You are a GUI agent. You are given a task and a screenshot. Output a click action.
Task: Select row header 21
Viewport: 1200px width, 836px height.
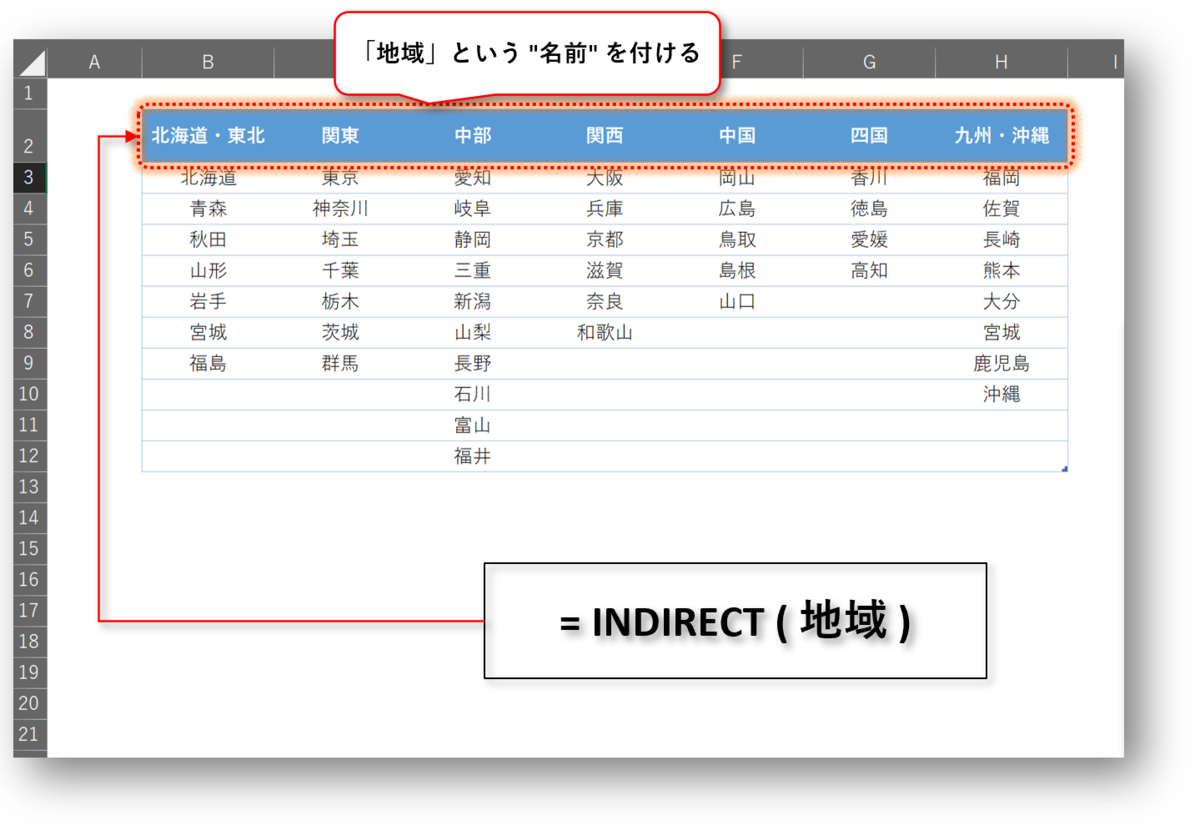pos(29,734)
